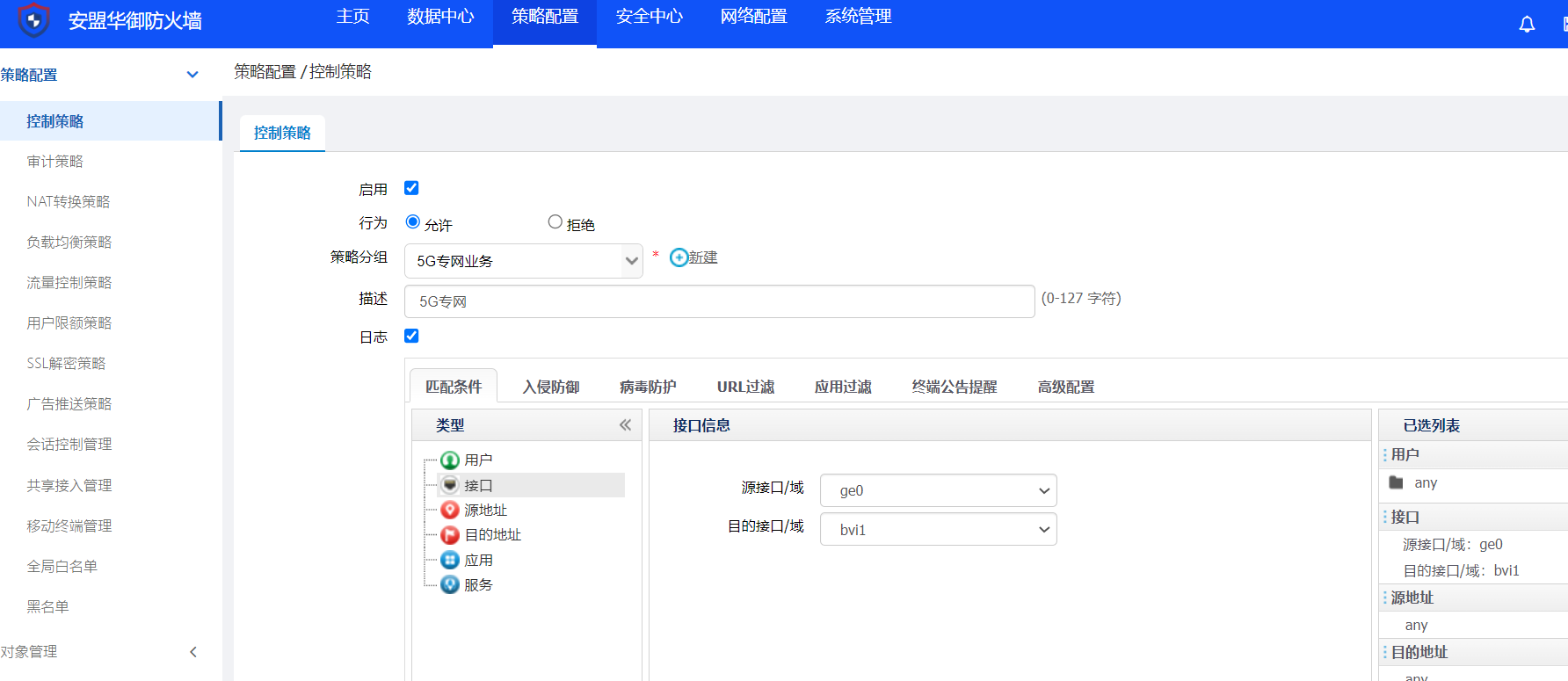Switch to the 应用过滤 tab
This screenshot has height=681, width=1568.
(x=843, y=387)
